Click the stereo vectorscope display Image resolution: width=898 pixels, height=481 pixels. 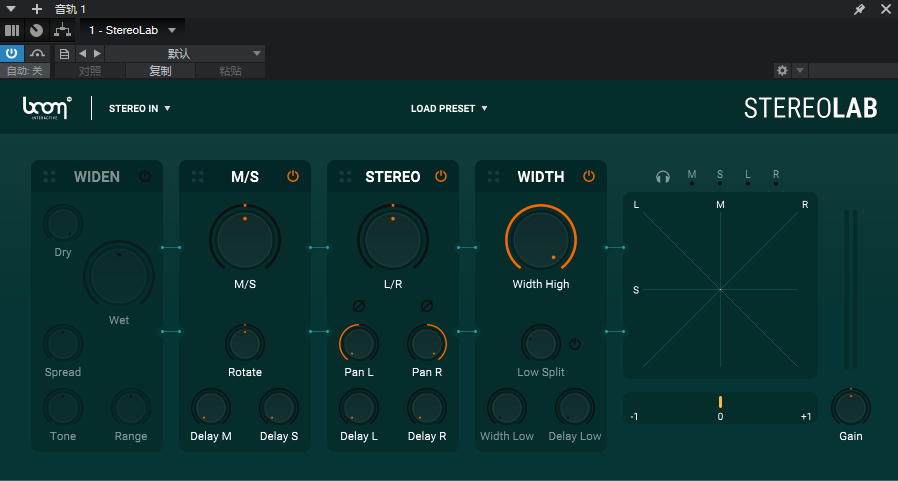[720, 286]
